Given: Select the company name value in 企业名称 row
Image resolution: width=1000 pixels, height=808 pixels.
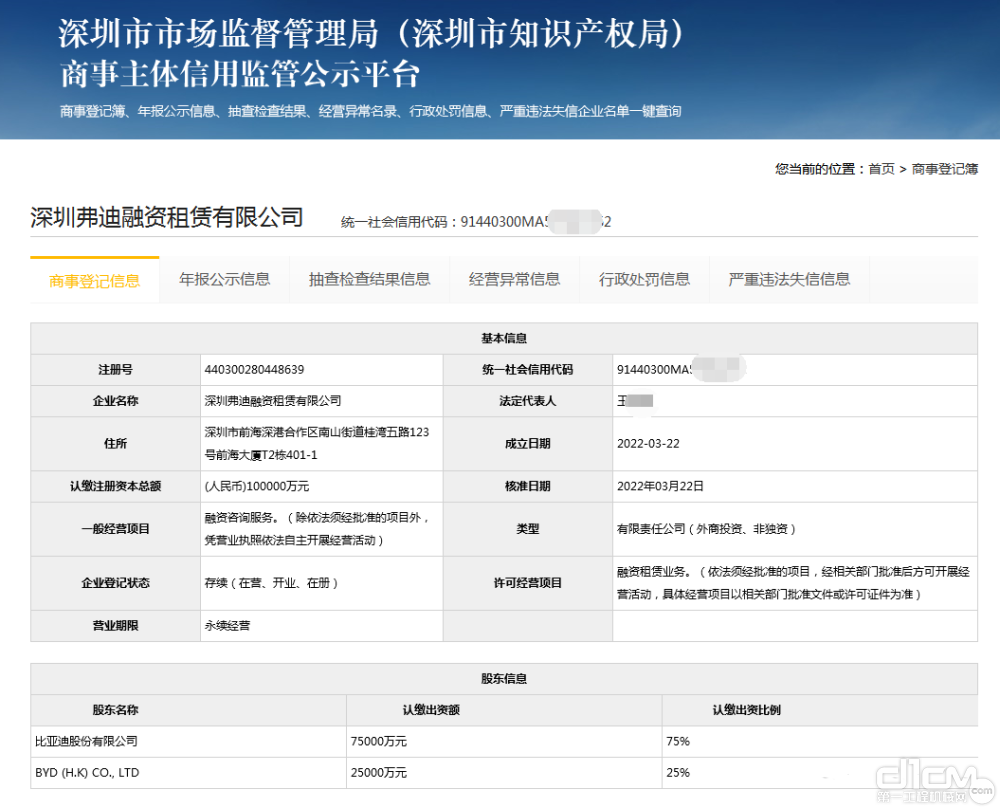Looking at the screenshot, I should (272, 401).
